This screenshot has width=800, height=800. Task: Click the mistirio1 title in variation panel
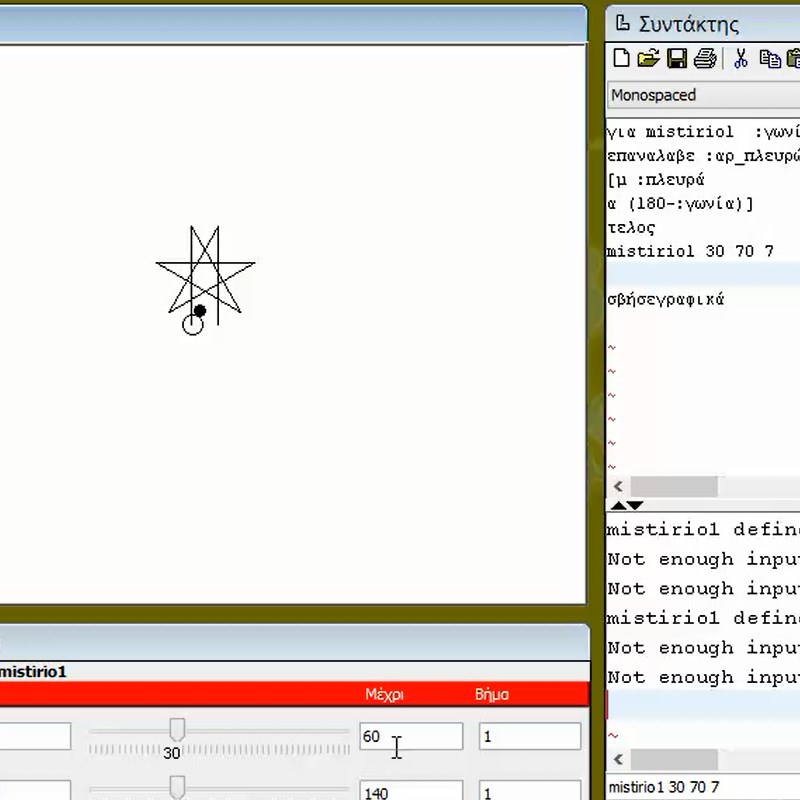(33, 672)
